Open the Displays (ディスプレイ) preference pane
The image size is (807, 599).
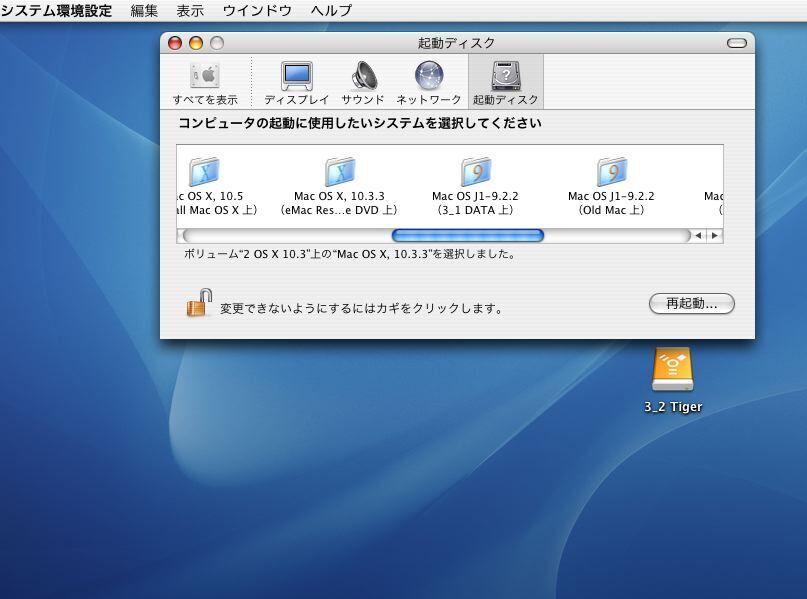pyautogui.click(x=296, y=82)
